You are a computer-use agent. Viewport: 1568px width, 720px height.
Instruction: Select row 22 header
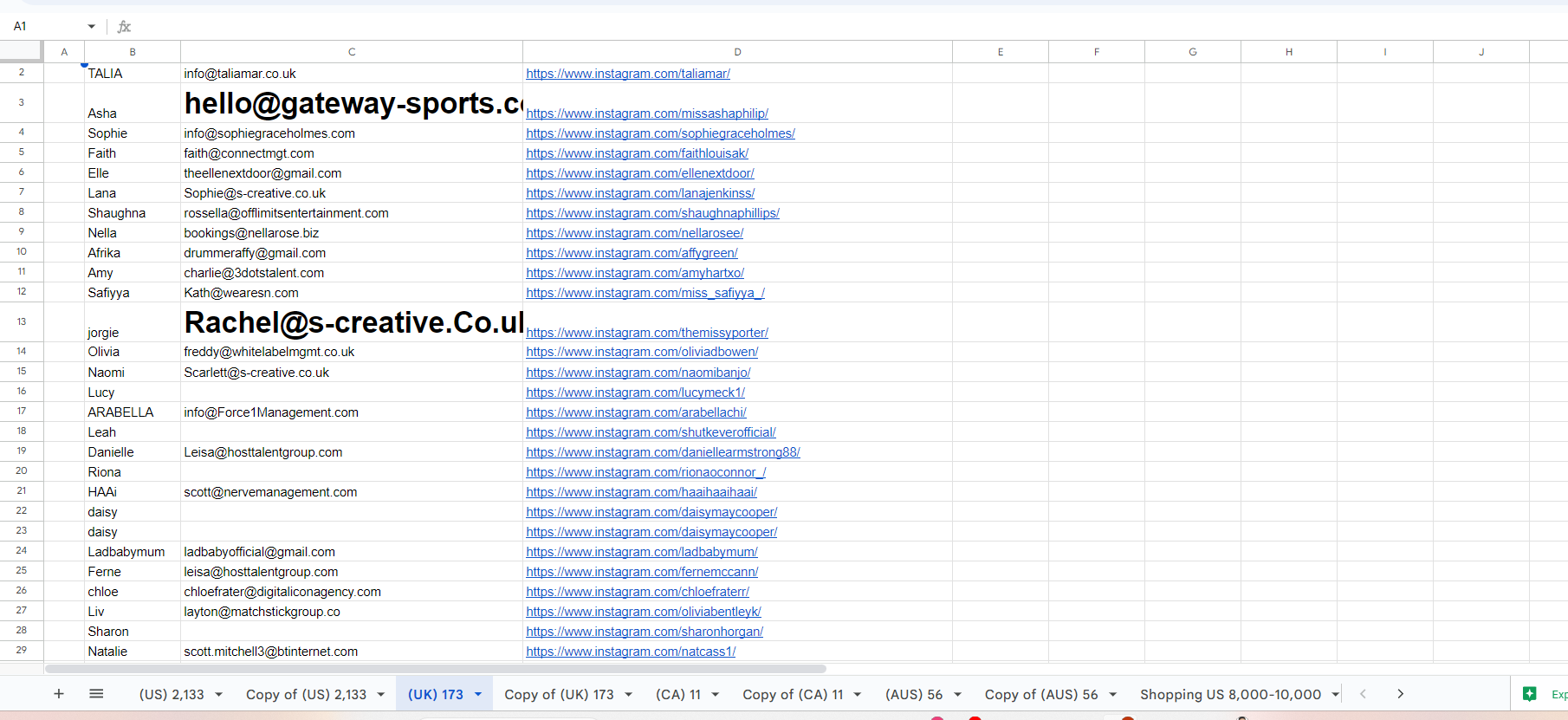pos(22,511)
